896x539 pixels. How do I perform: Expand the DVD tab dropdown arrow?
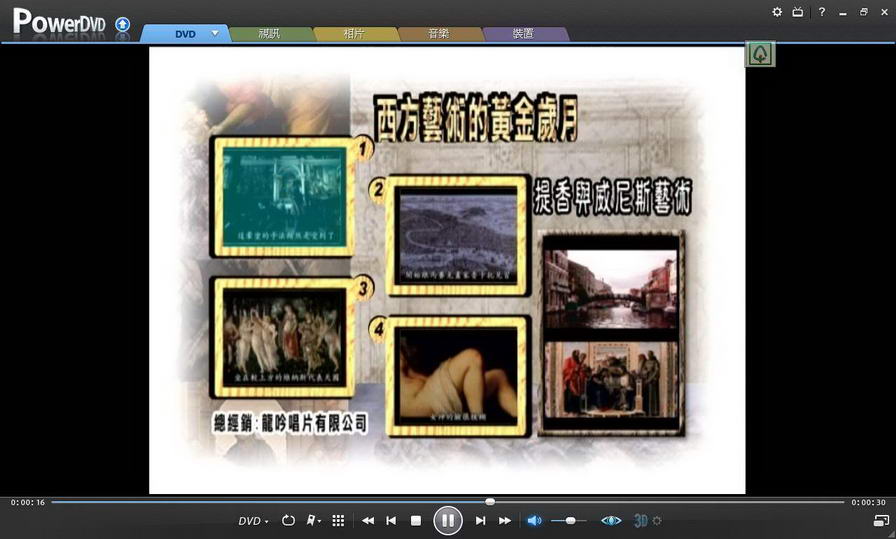214,33
